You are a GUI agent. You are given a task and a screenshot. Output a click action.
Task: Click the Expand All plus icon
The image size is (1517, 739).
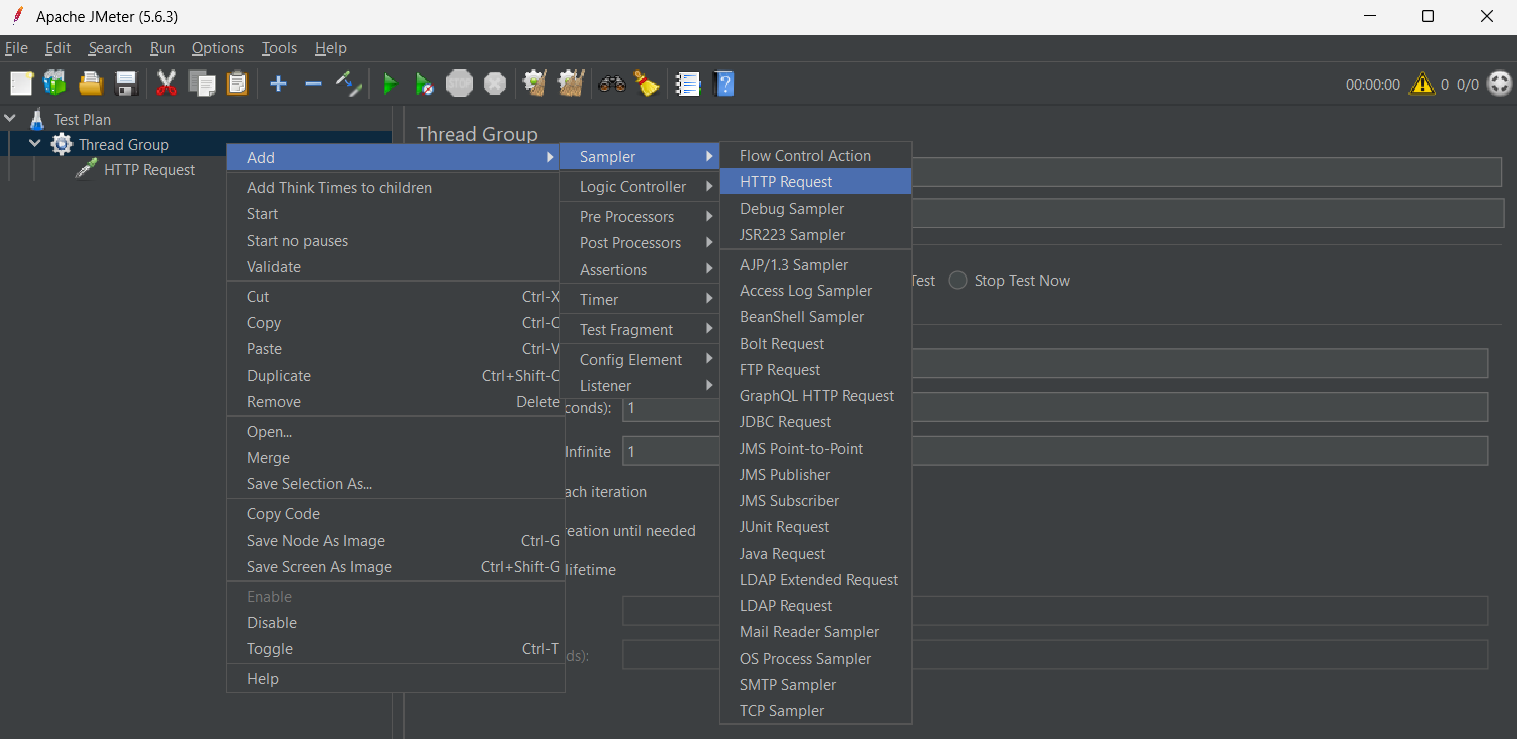[279, 84]
